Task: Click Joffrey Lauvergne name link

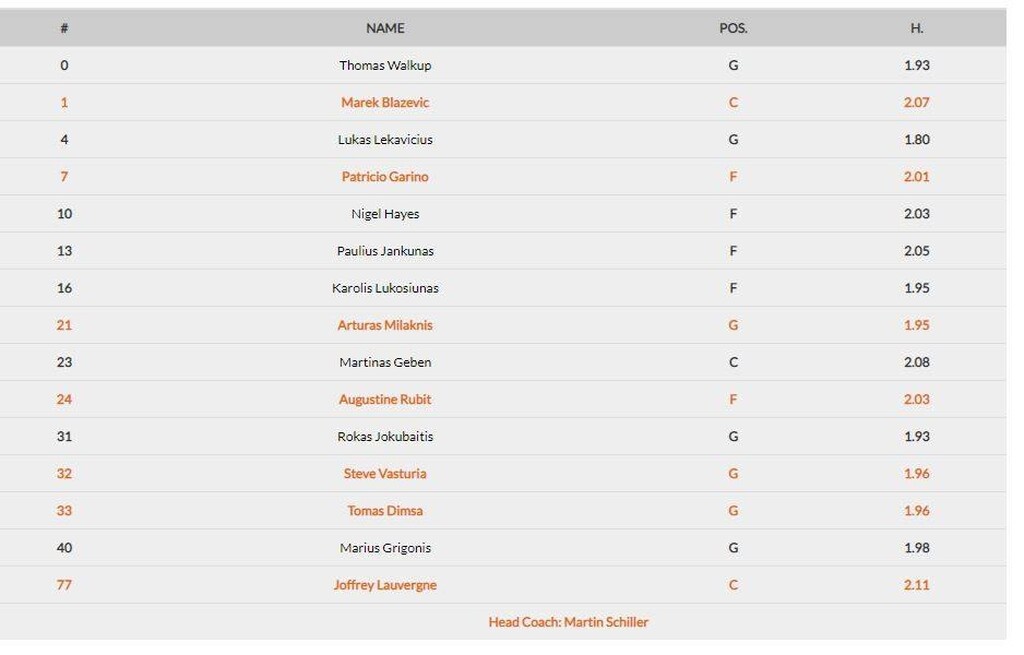Action: tap(385, 585)
